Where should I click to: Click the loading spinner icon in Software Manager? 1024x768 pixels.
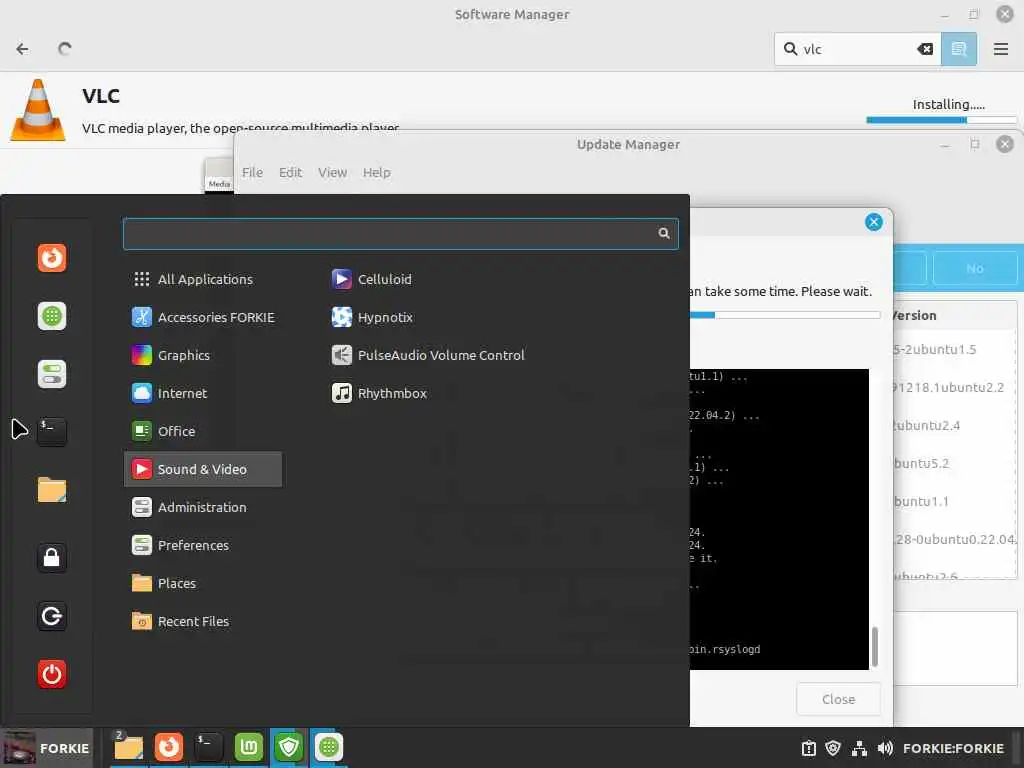[x=64, y=49]
